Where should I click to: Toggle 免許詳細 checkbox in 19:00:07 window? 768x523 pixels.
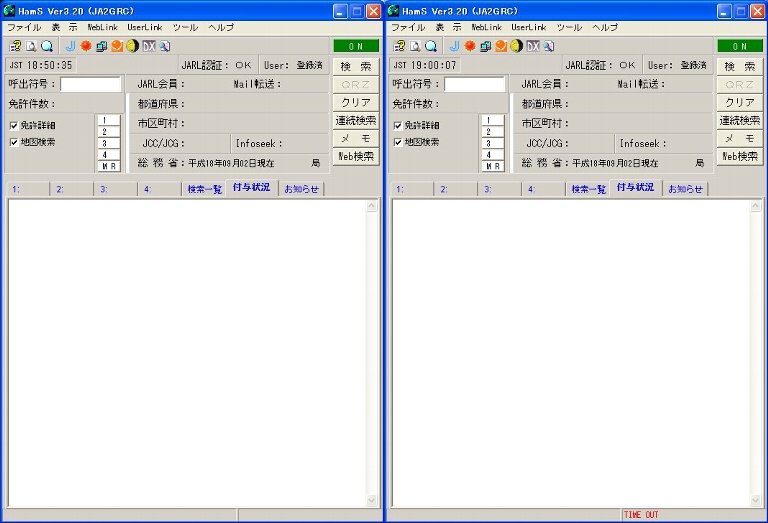coord(398,126)
